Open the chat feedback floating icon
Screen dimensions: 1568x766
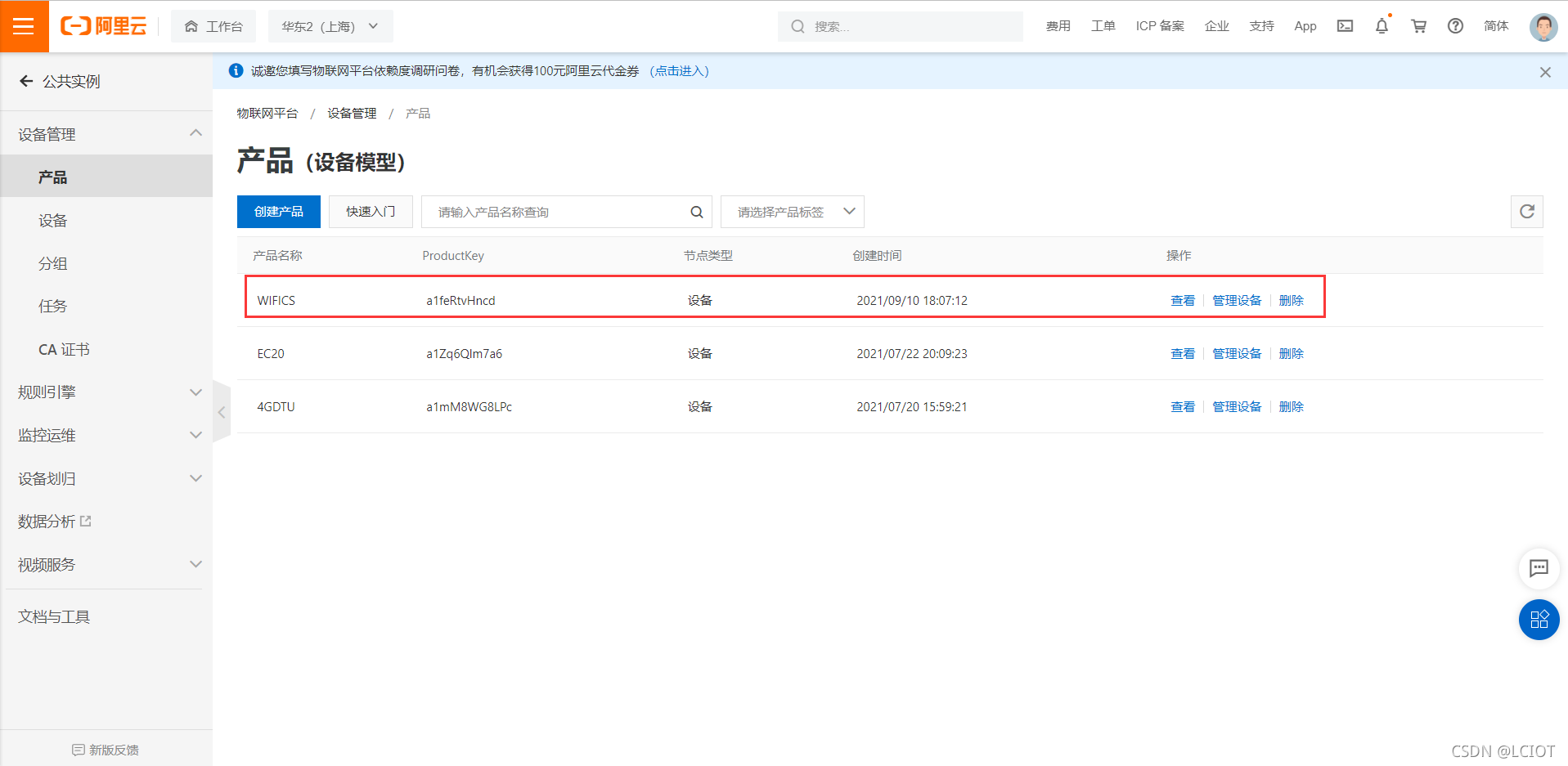[x=1539, y=568]
